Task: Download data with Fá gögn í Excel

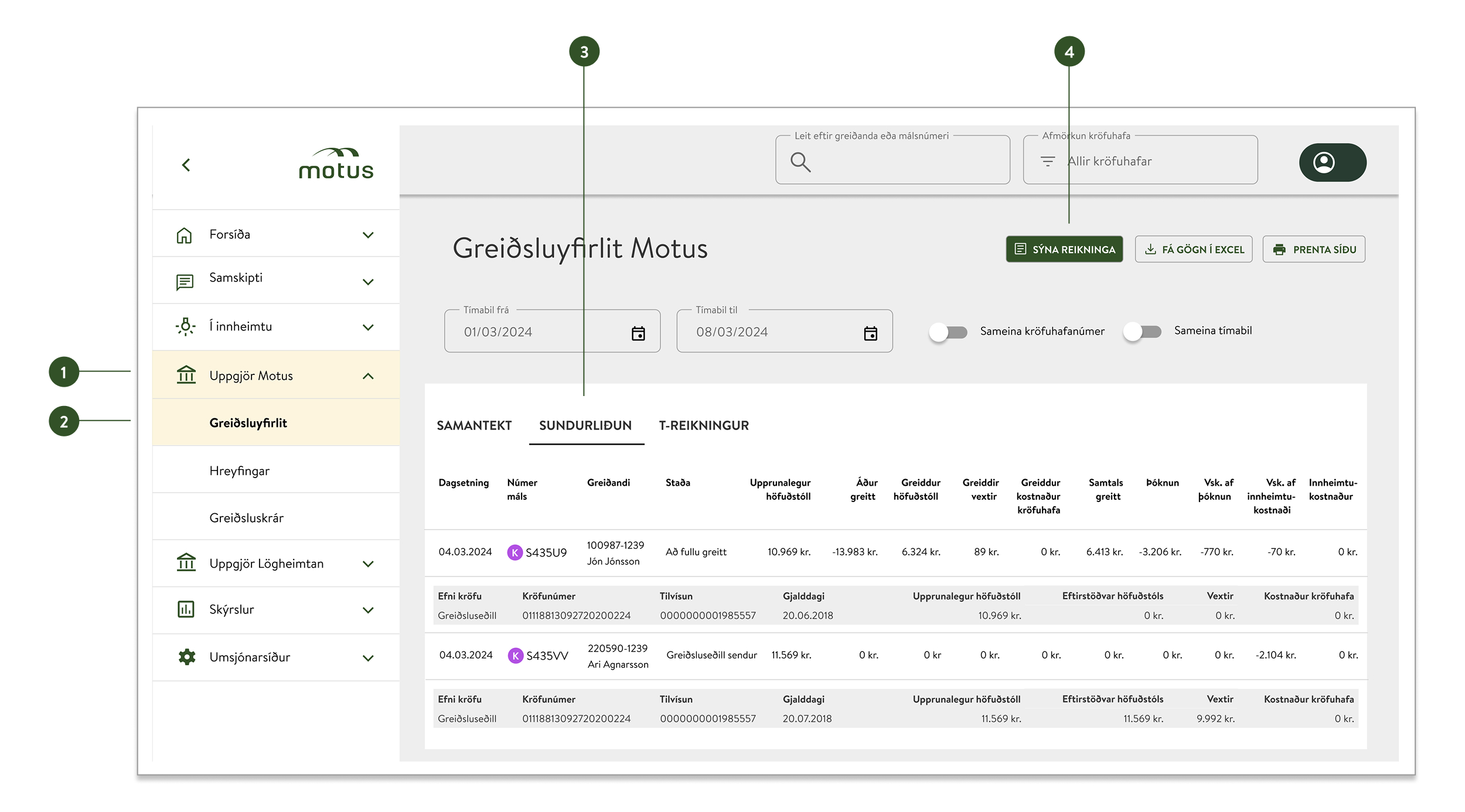Action: [1193, 250]
